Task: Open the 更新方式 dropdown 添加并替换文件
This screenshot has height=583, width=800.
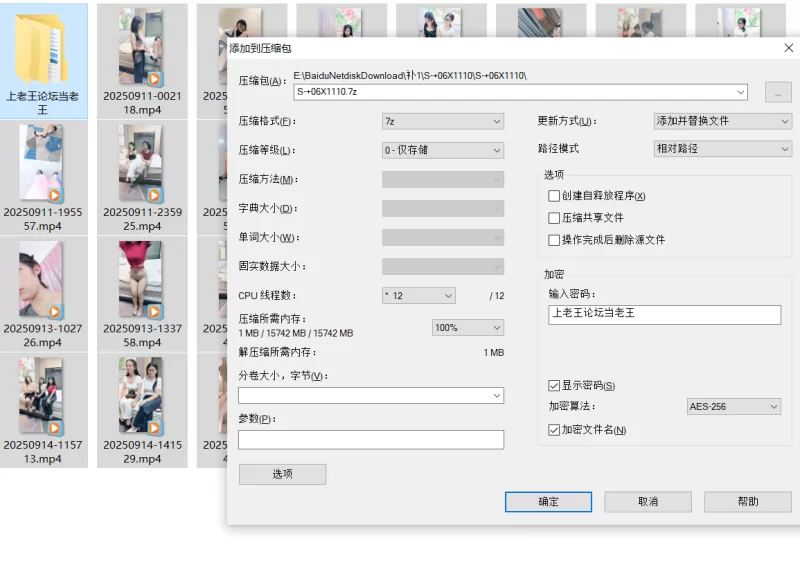Action: 722,121
